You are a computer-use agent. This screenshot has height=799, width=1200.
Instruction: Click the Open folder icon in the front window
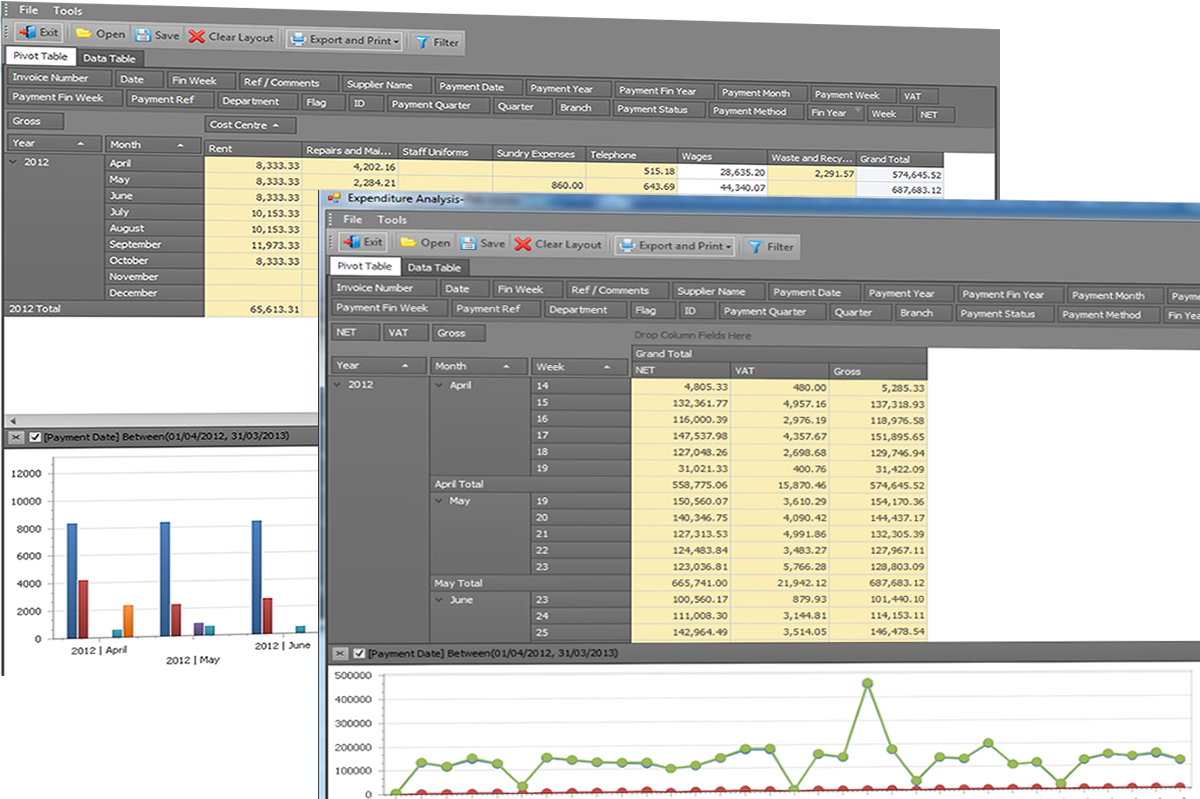[408, 243]
